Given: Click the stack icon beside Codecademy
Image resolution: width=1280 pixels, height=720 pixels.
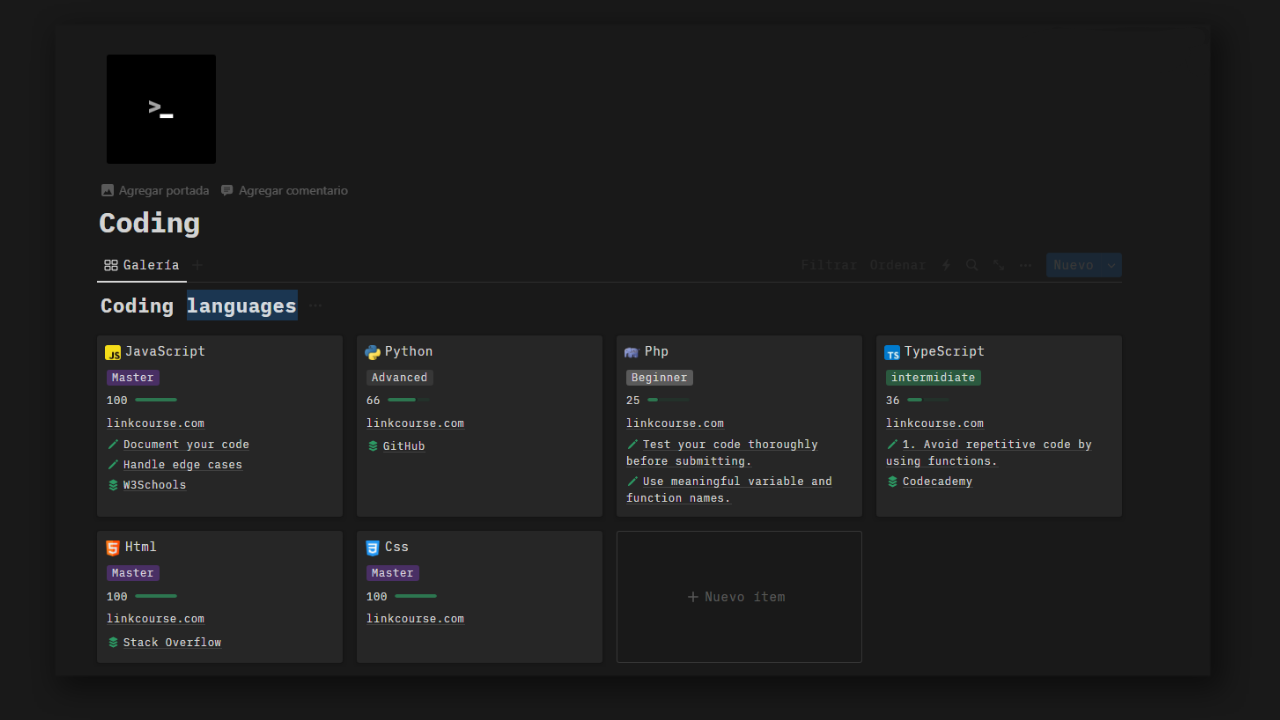Looking at the screenshot, I should (893, 481).
